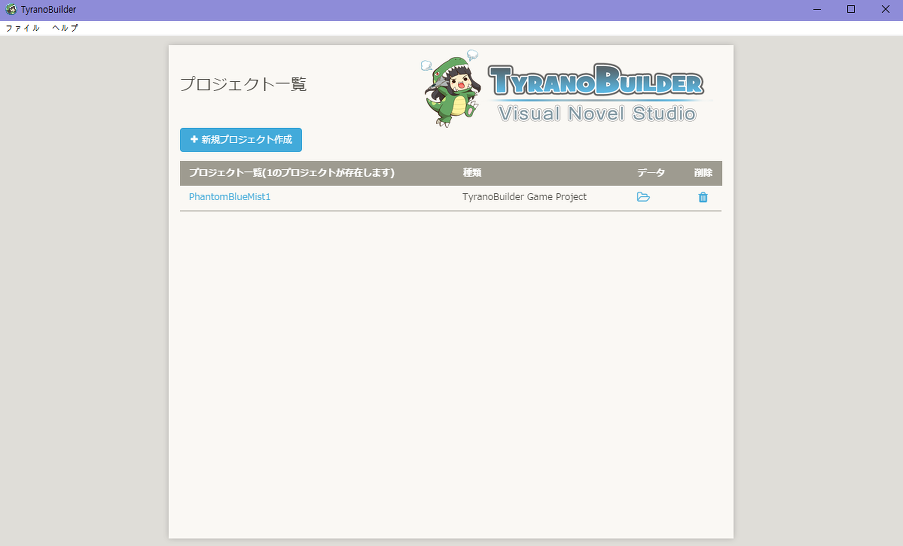903x546 pixels.
Task: Select the 'TyranoBuilder Game Project' type text
Action: click(x=525, y=197)
